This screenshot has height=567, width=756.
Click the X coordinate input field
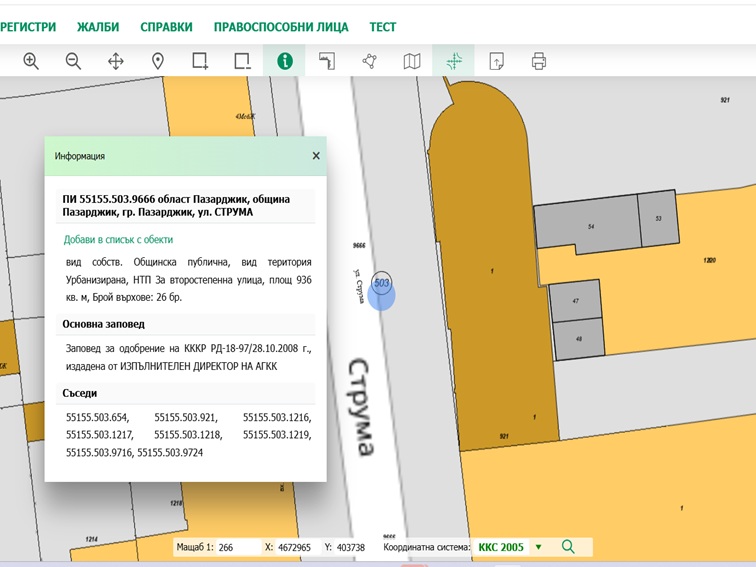tap(300, 548)
